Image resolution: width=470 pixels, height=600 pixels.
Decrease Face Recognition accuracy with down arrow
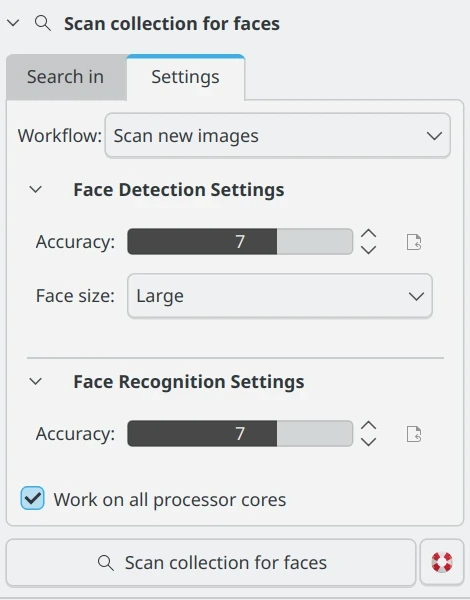coord(369,442)
